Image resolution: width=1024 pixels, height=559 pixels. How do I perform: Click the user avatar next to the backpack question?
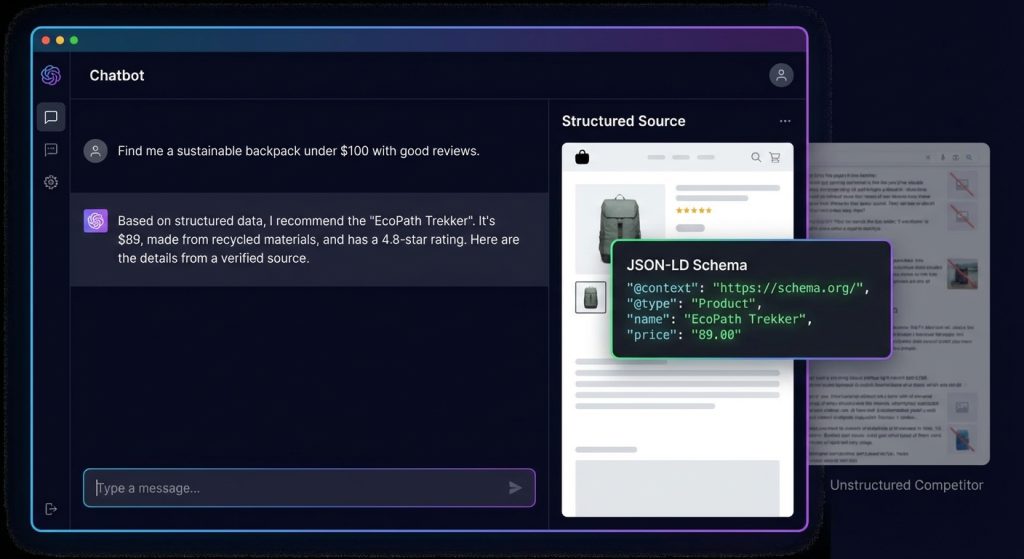pos(96,151)
